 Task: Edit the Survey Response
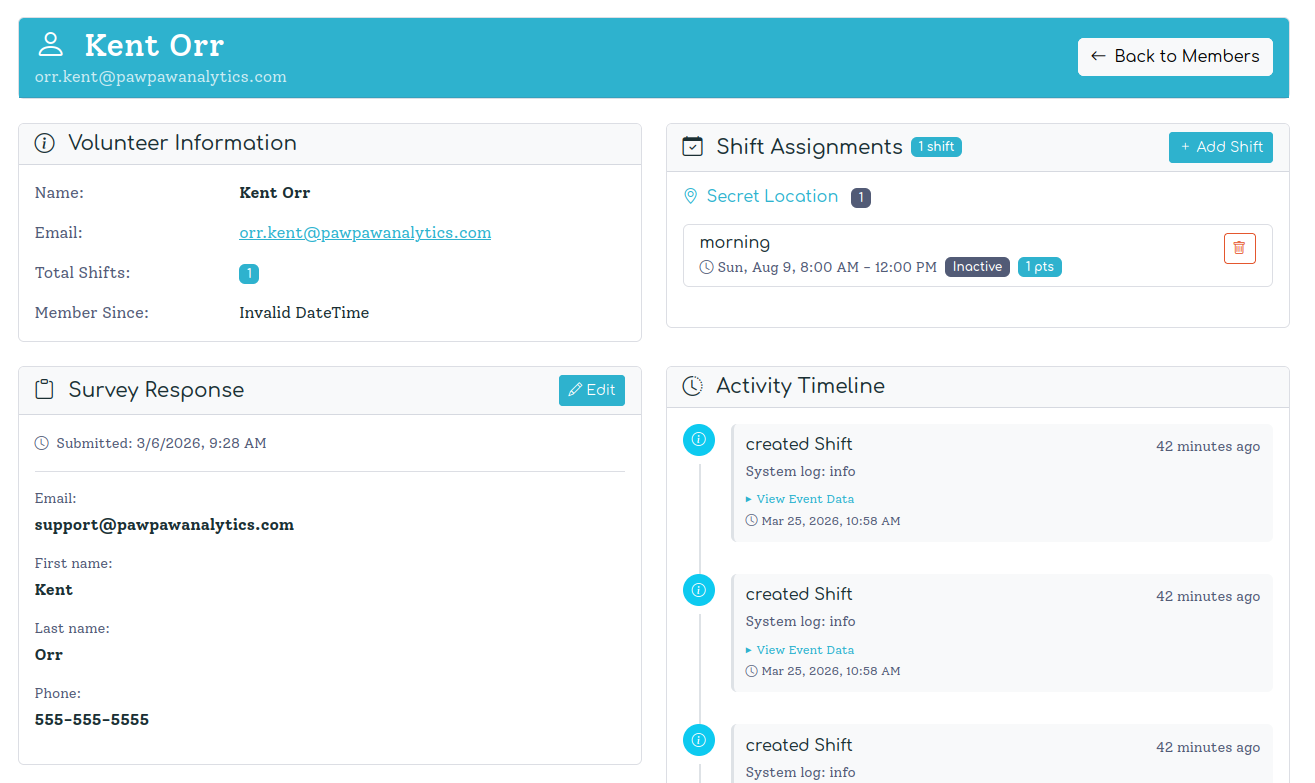coord(591,390)
